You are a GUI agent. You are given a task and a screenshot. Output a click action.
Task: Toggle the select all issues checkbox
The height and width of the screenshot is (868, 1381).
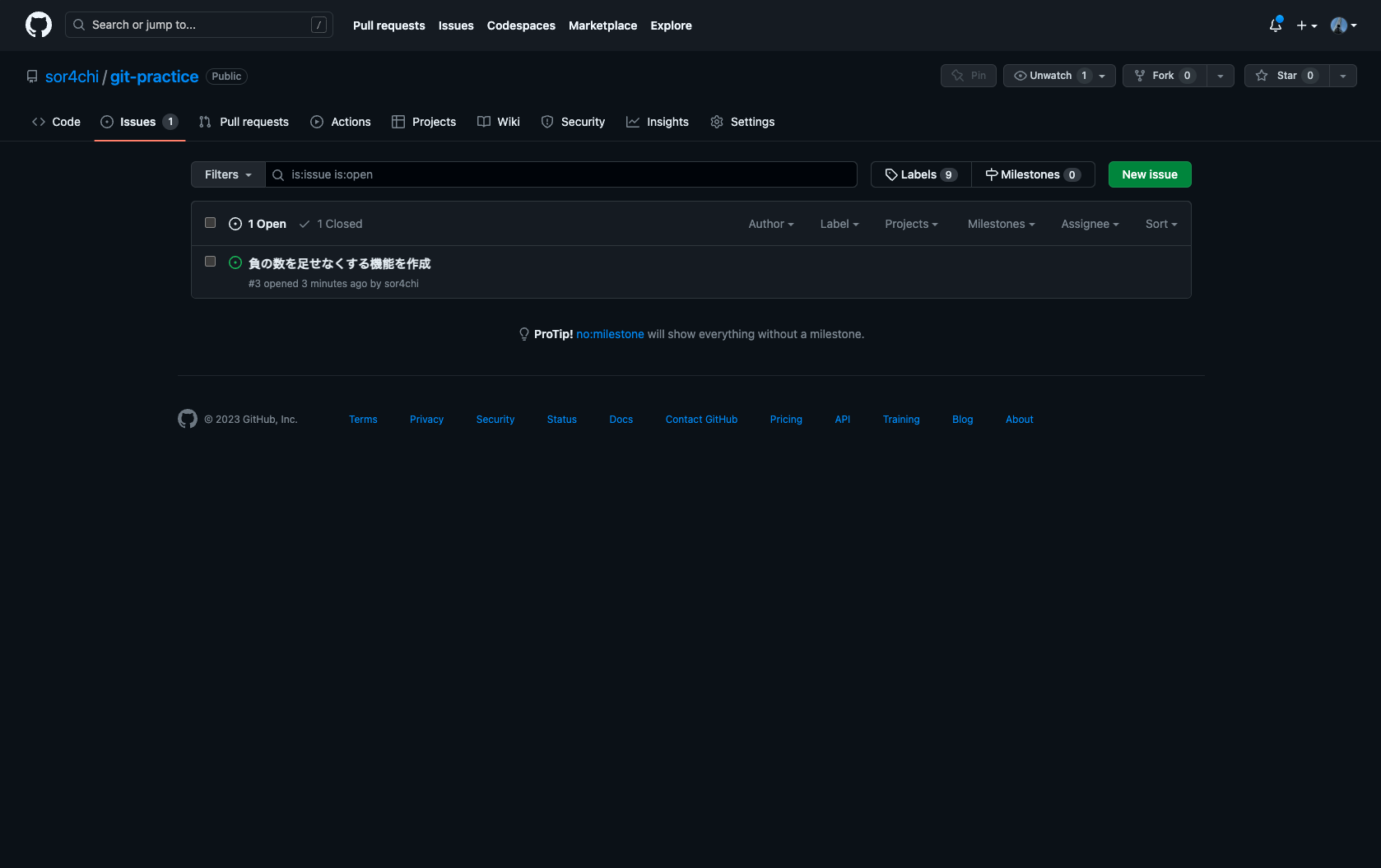point(211,223)
